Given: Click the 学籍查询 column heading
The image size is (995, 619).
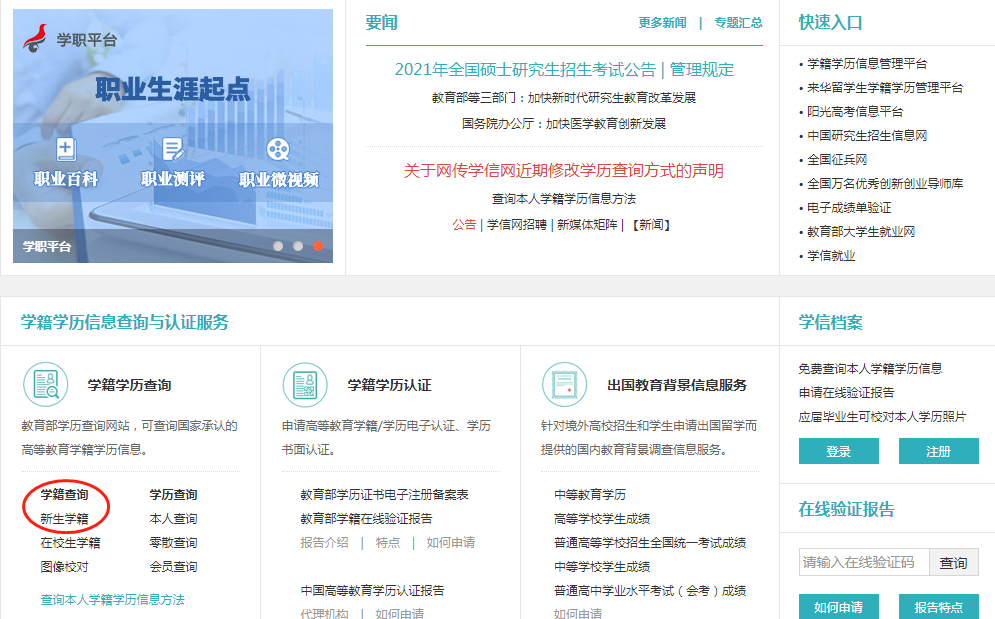Looking at the screenshot, I should (x=64, y=495).
